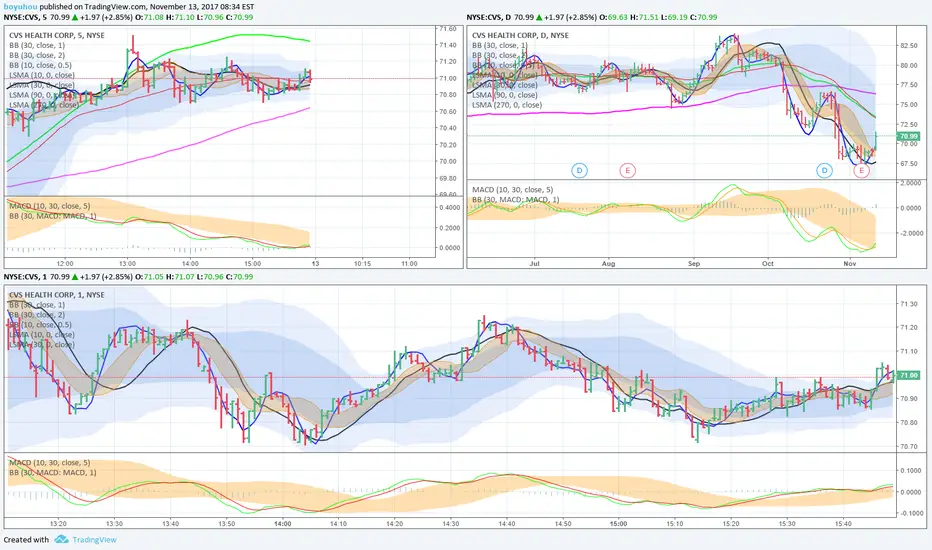Click the red E earnings marker near August
This screenshot has height=550, width=932.
627,171
